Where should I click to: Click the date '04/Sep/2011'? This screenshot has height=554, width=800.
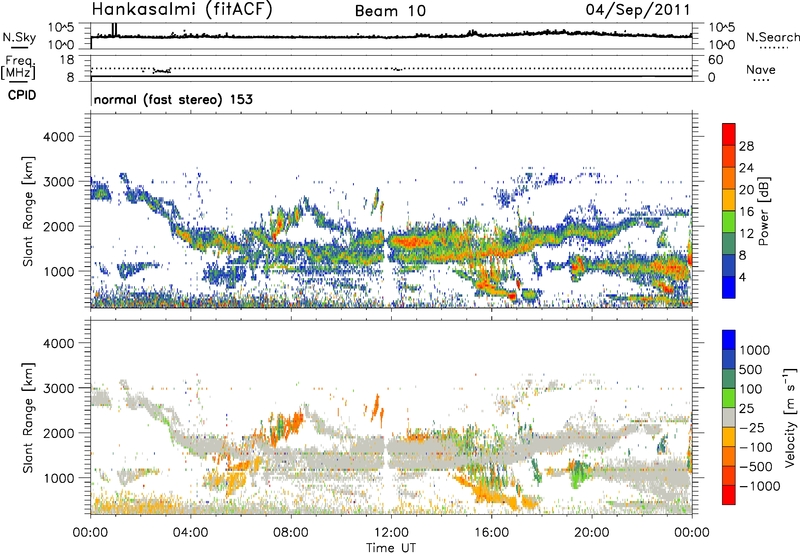[638, 10]
